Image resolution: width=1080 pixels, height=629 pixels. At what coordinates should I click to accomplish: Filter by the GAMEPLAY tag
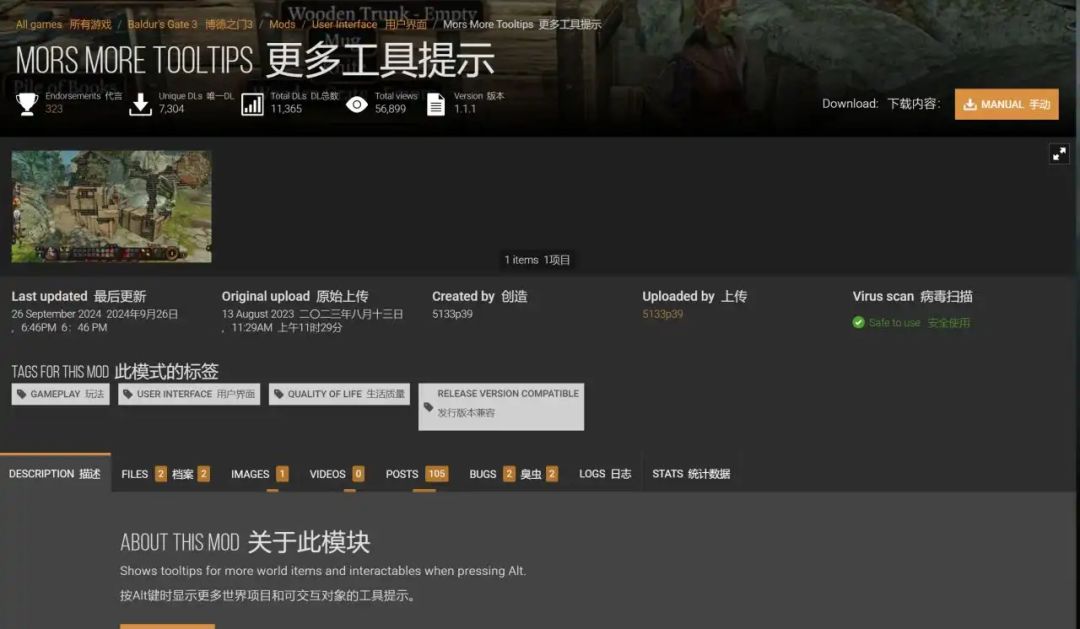(x=61, y=394)
